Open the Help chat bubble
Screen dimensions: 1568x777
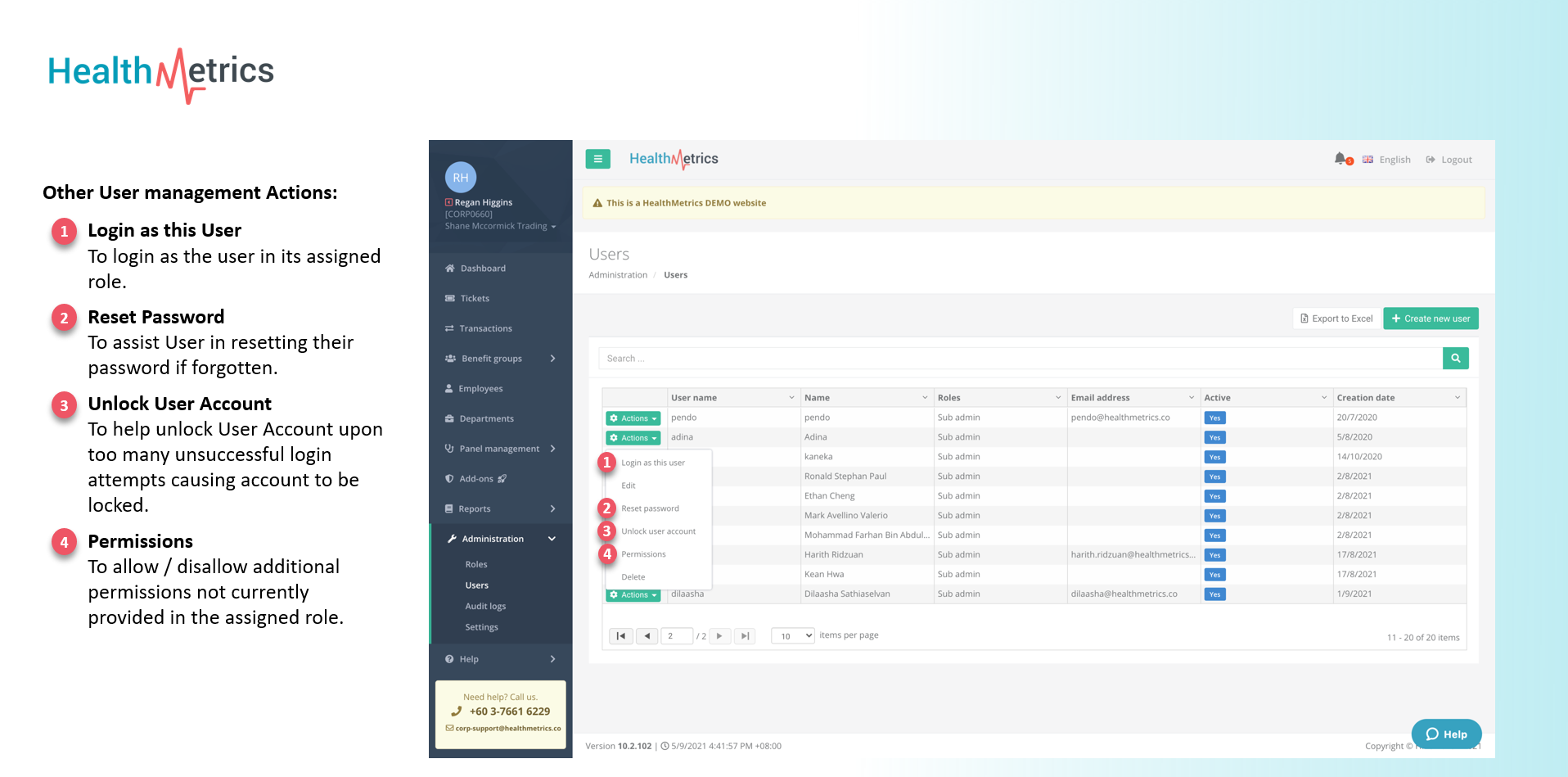pos(1446,734)
